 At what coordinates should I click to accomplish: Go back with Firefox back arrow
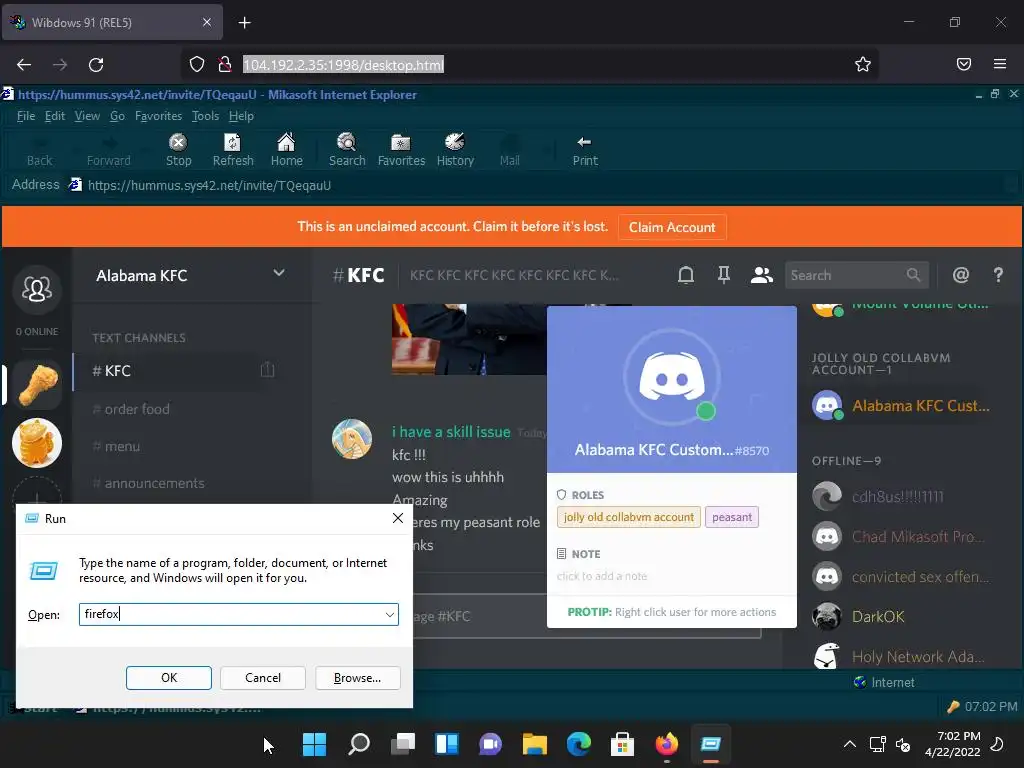click(x=24, y=65)
